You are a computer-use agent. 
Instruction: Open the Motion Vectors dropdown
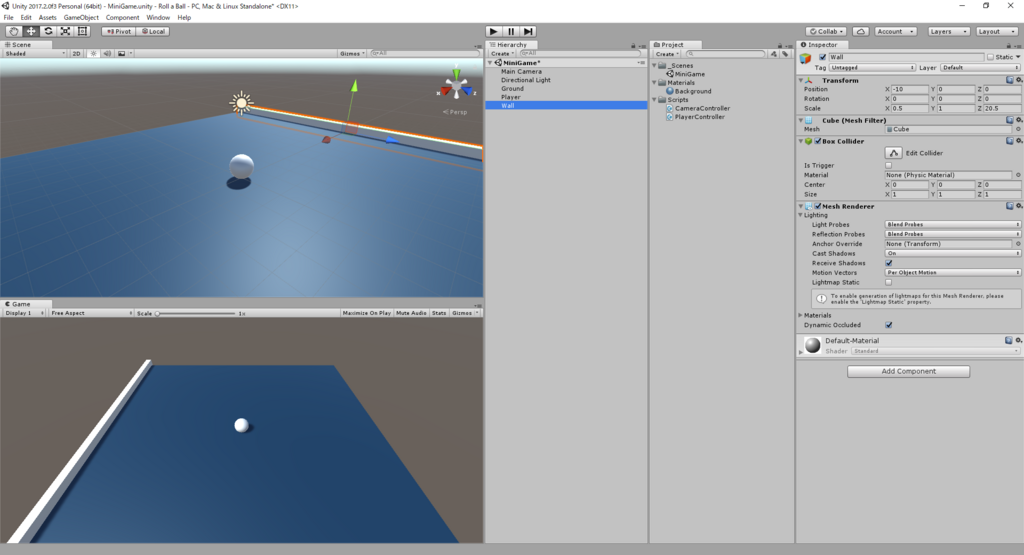pyautogui.click(x=953, y=272)
